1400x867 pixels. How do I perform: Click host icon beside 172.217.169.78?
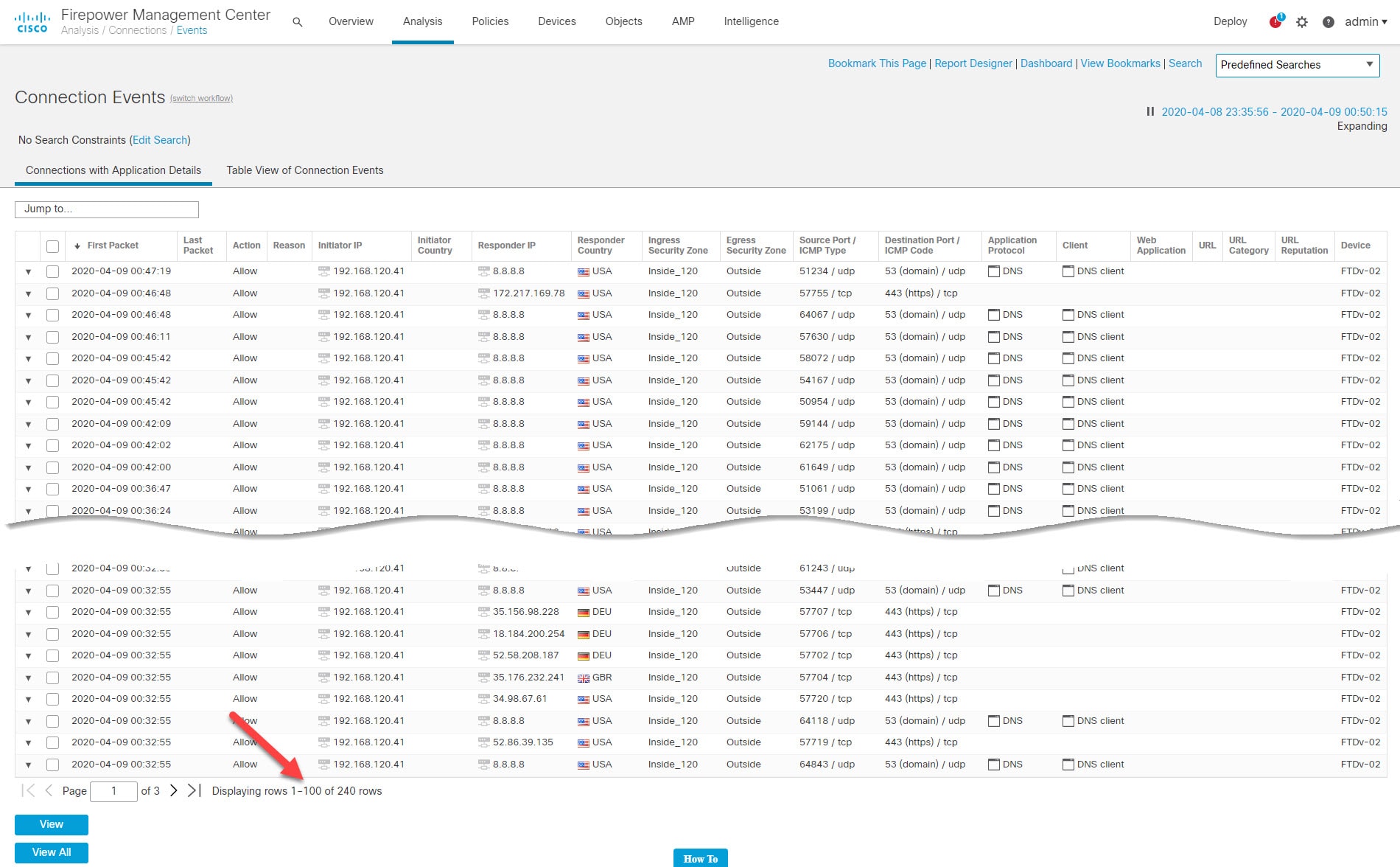pyautogui.click(x=483, y=293)
